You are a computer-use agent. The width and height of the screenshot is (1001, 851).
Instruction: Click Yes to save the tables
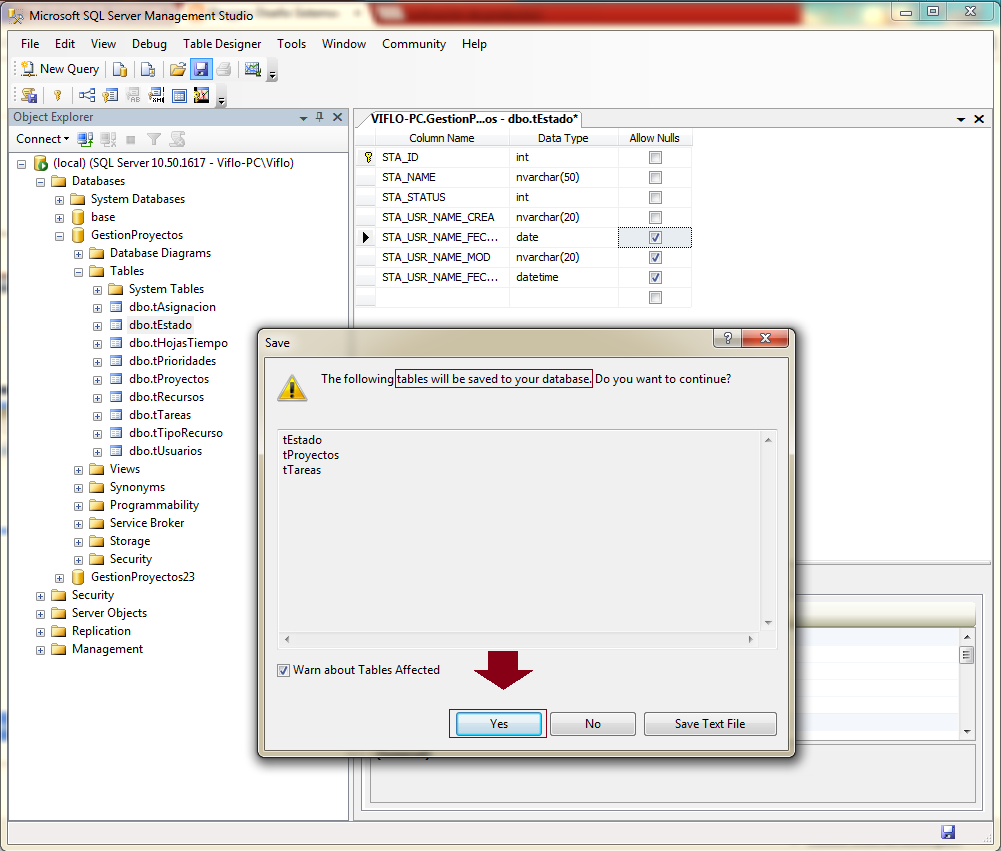(x=497, y=723)
